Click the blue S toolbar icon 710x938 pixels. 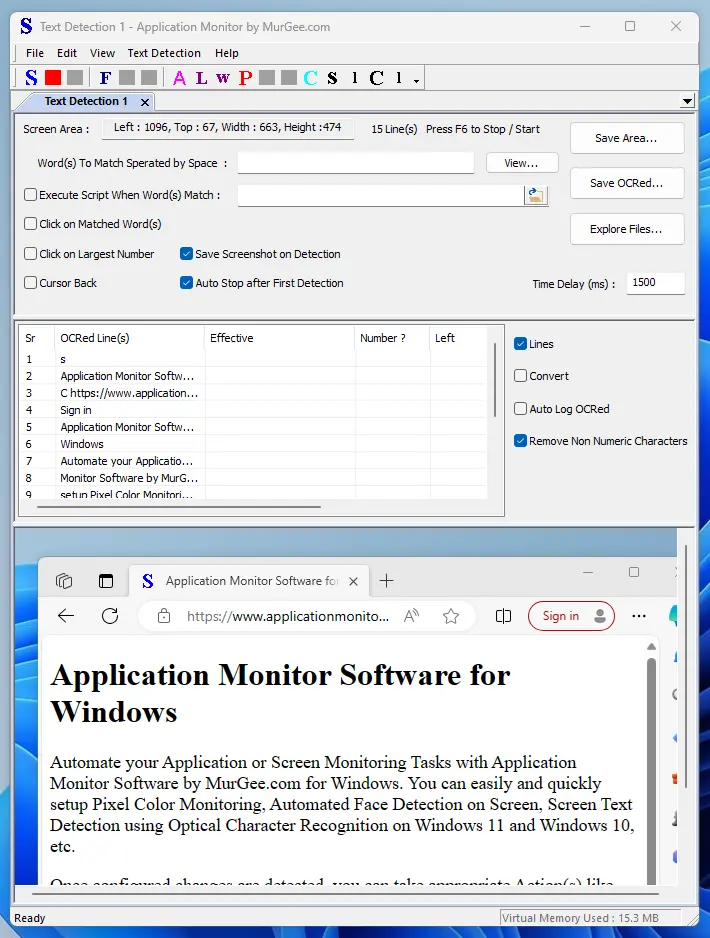[x=31, y=78]
